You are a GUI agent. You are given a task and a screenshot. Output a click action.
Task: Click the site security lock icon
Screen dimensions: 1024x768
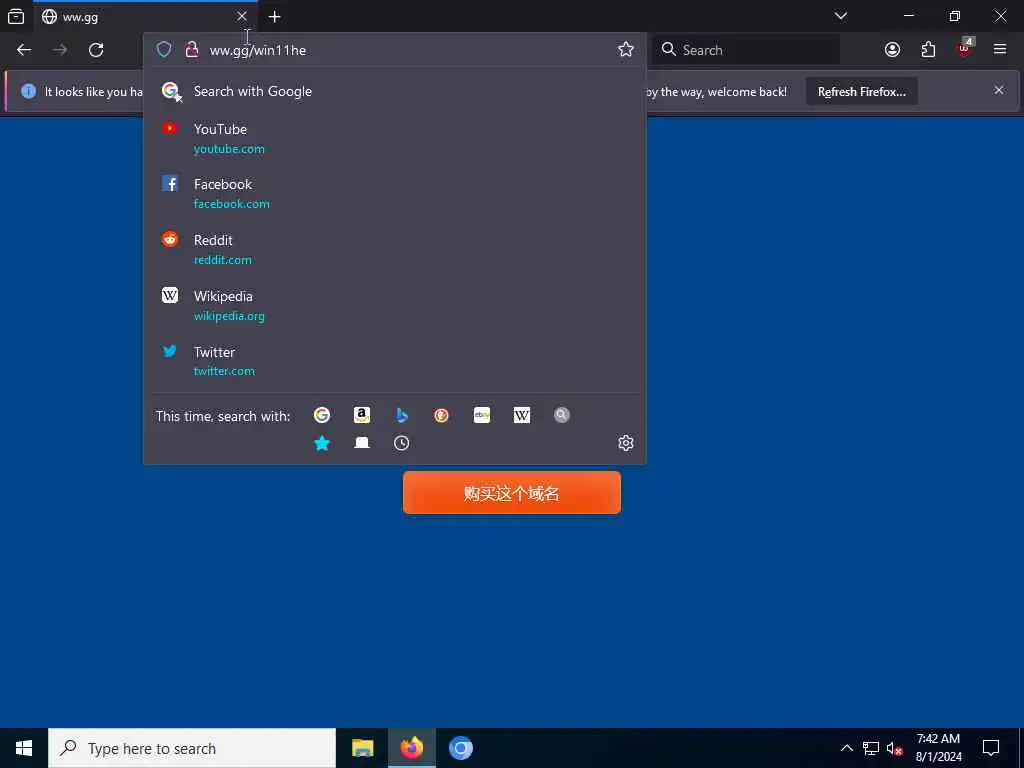191,50
